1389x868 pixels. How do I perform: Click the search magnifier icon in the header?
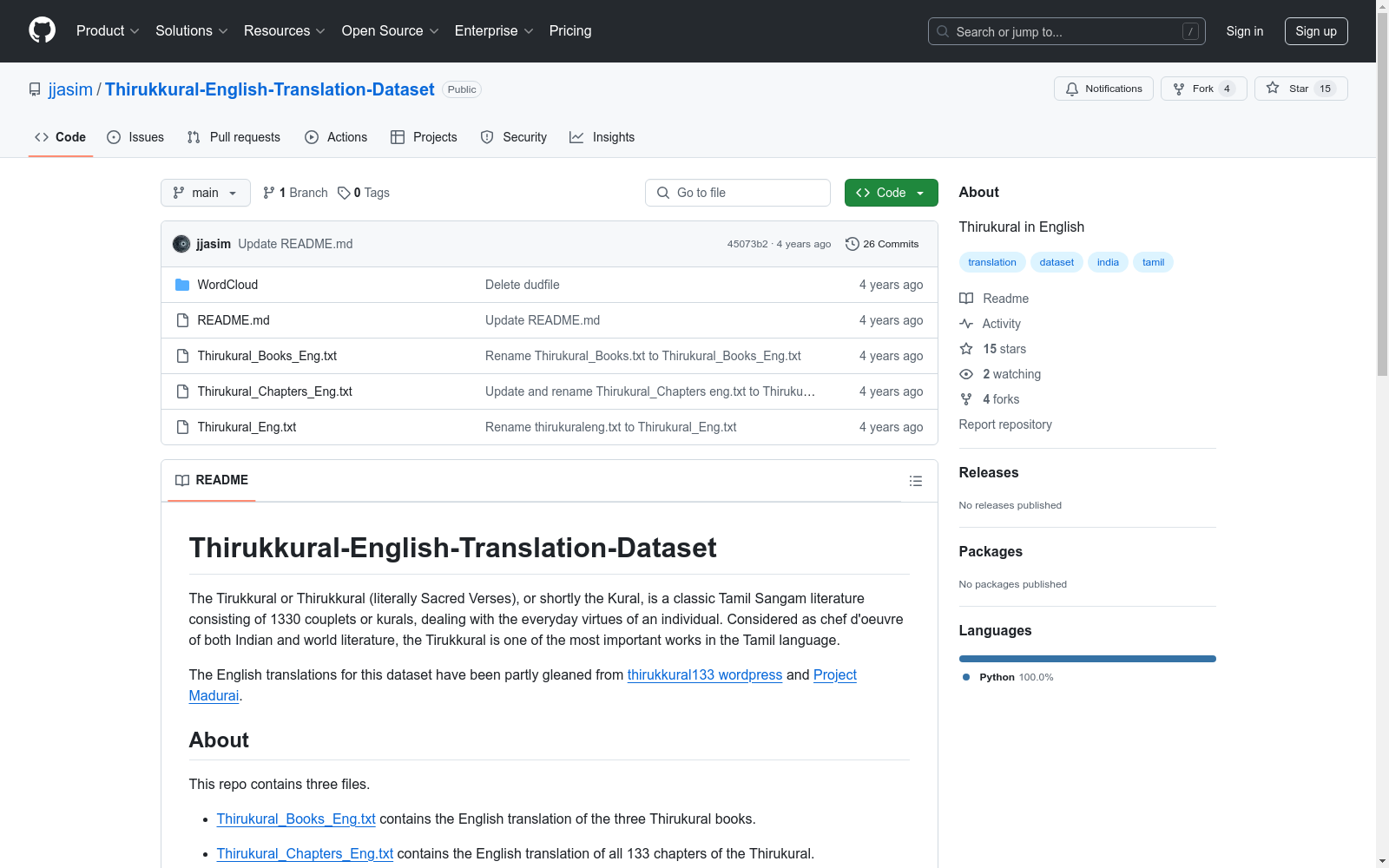(943, 31)
